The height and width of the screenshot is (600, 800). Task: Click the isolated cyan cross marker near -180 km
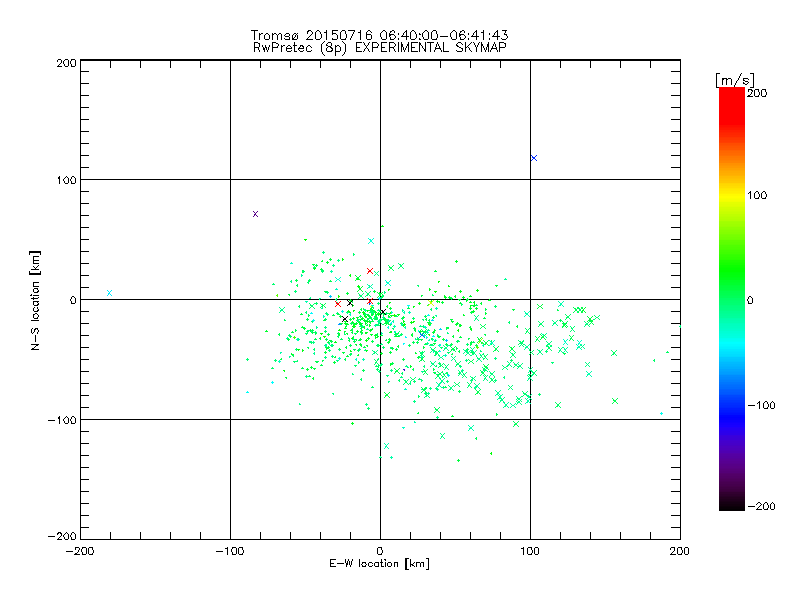109,293
